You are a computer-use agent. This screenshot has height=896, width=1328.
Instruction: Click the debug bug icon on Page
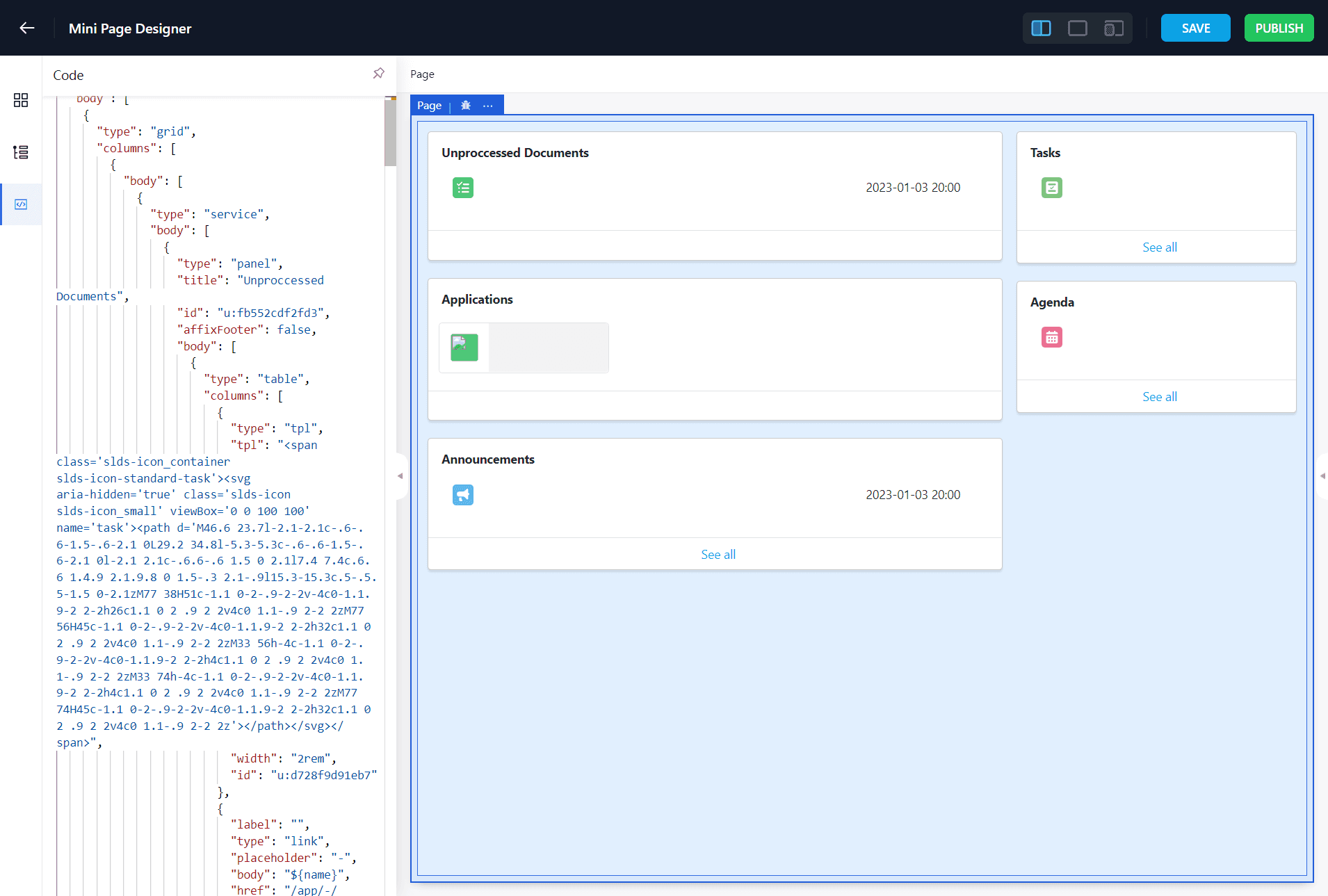coord(466,106)
